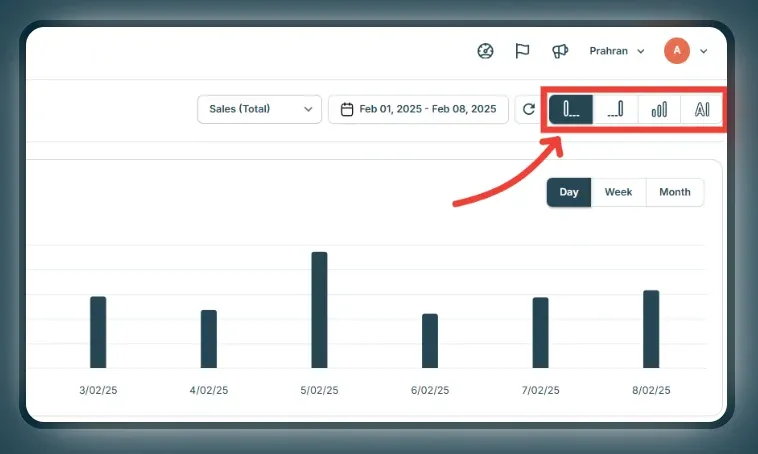Click the bar for 3/02/25
This screenshot has width=758, height=454.
click(98, 332)
